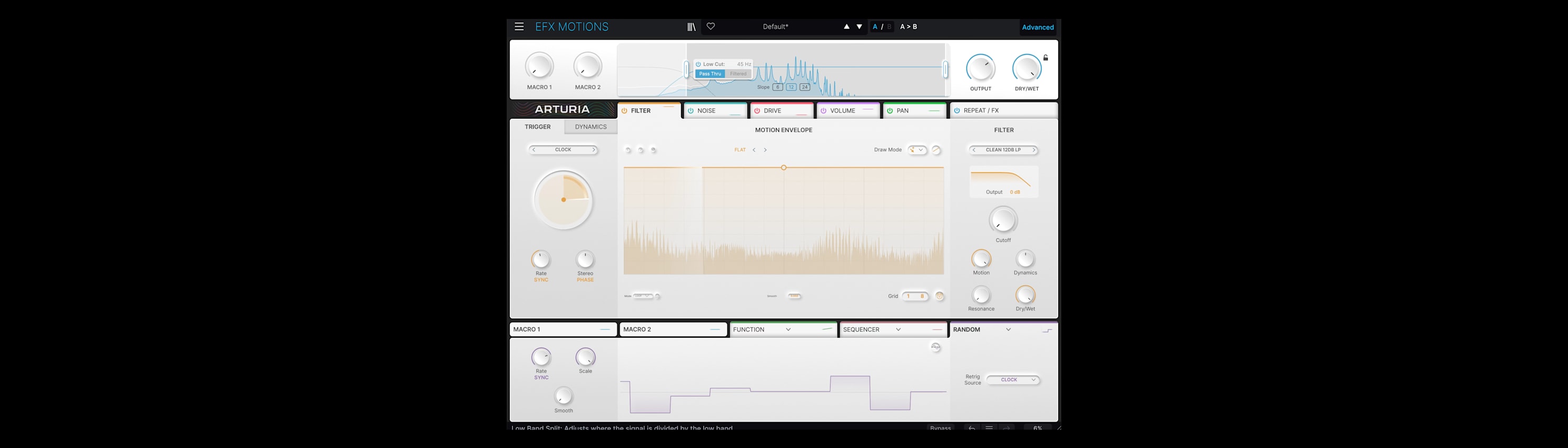
Task: Toggle the Low Cut power button
Action: point(698,64)
